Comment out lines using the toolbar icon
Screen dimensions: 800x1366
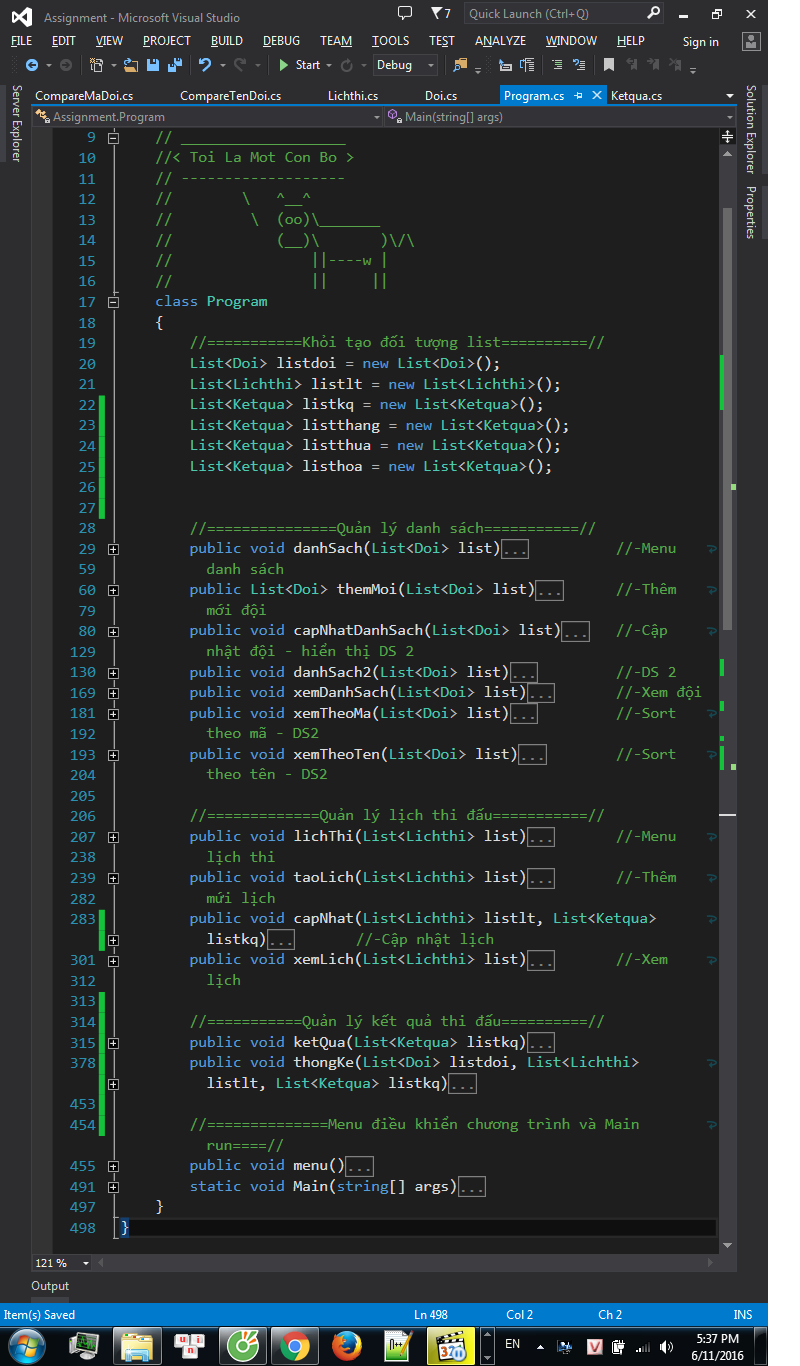557,64
